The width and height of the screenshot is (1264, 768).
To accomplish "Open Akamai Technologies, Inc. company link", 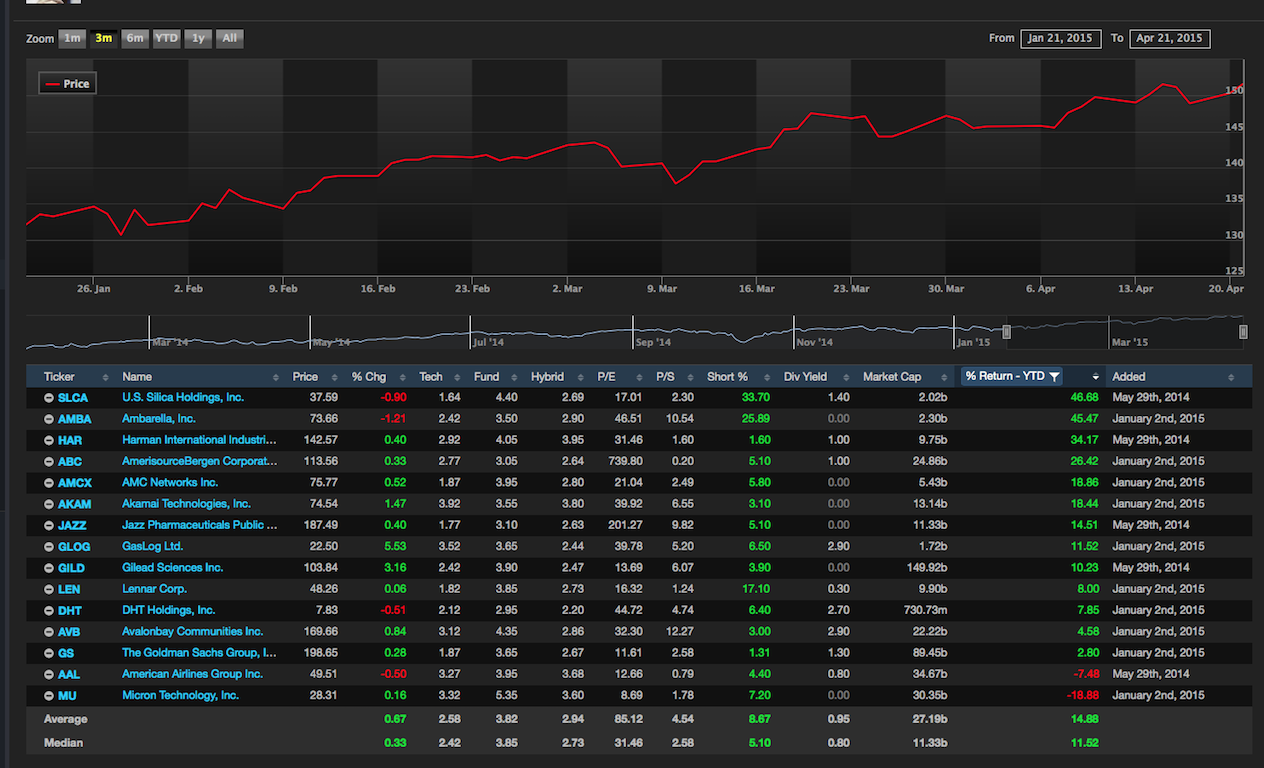I will (186, 504).
